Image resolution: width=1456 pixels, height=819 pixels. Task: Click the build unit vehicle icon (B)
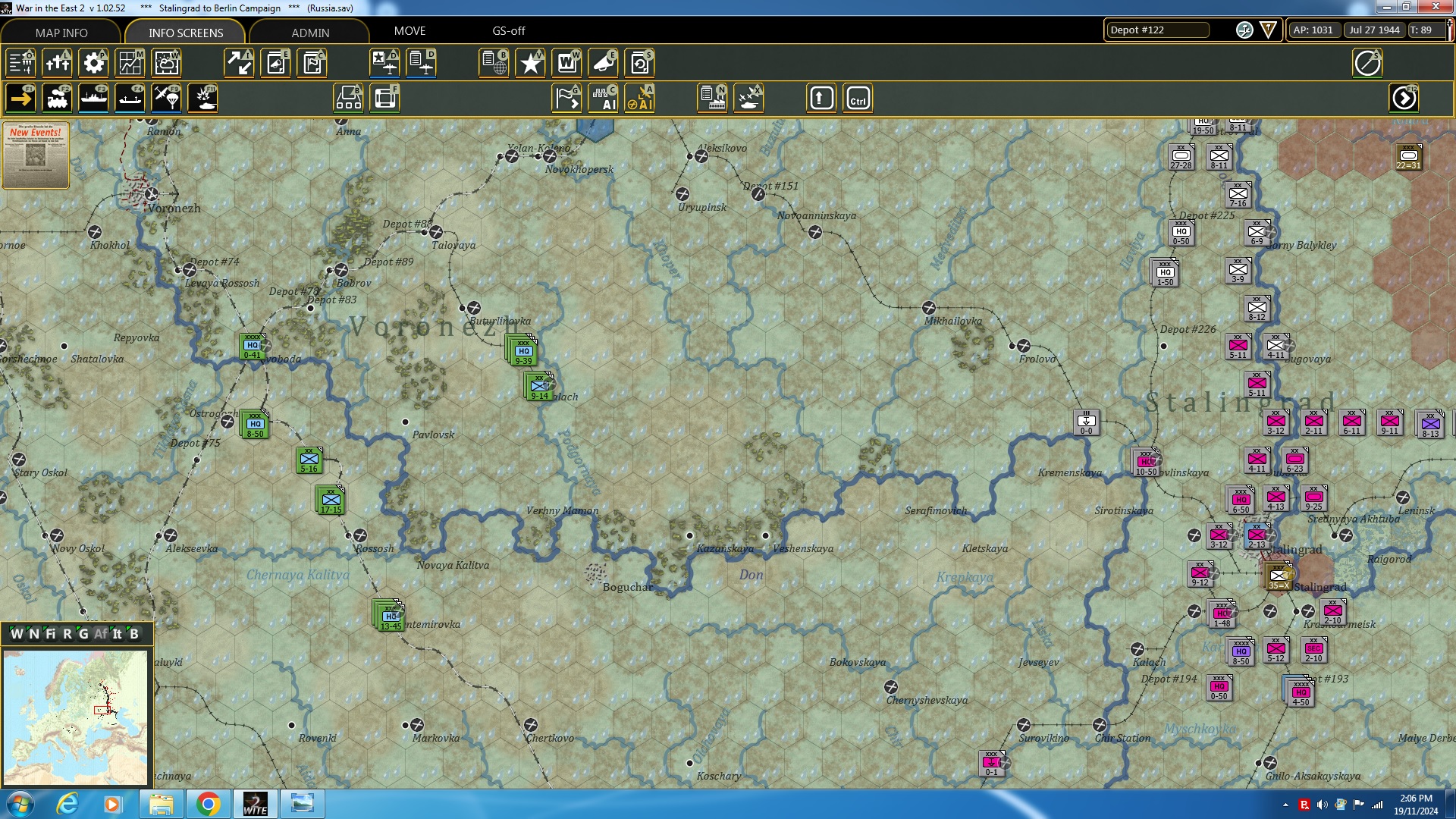(349, 98)
